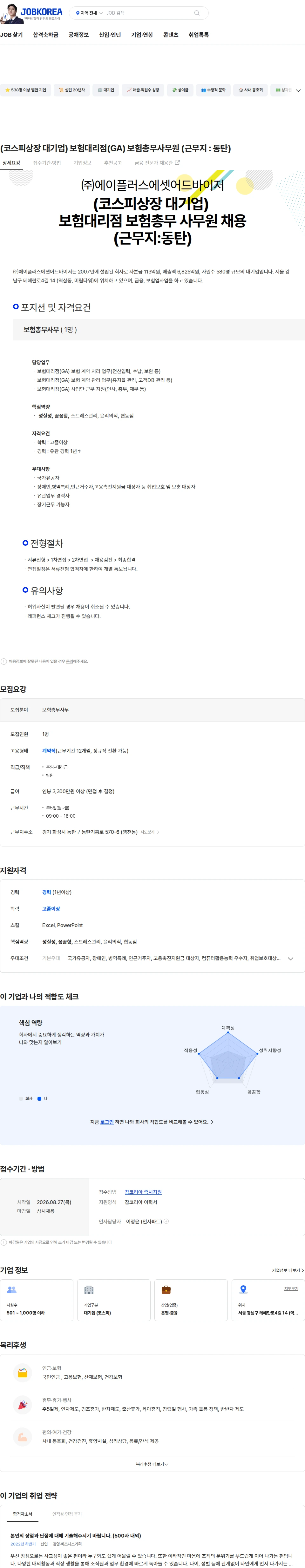The width and height of the screenshot is (305, 1568).
Task: Expand 복리후생 더보기
Action: pos(152,1465)
